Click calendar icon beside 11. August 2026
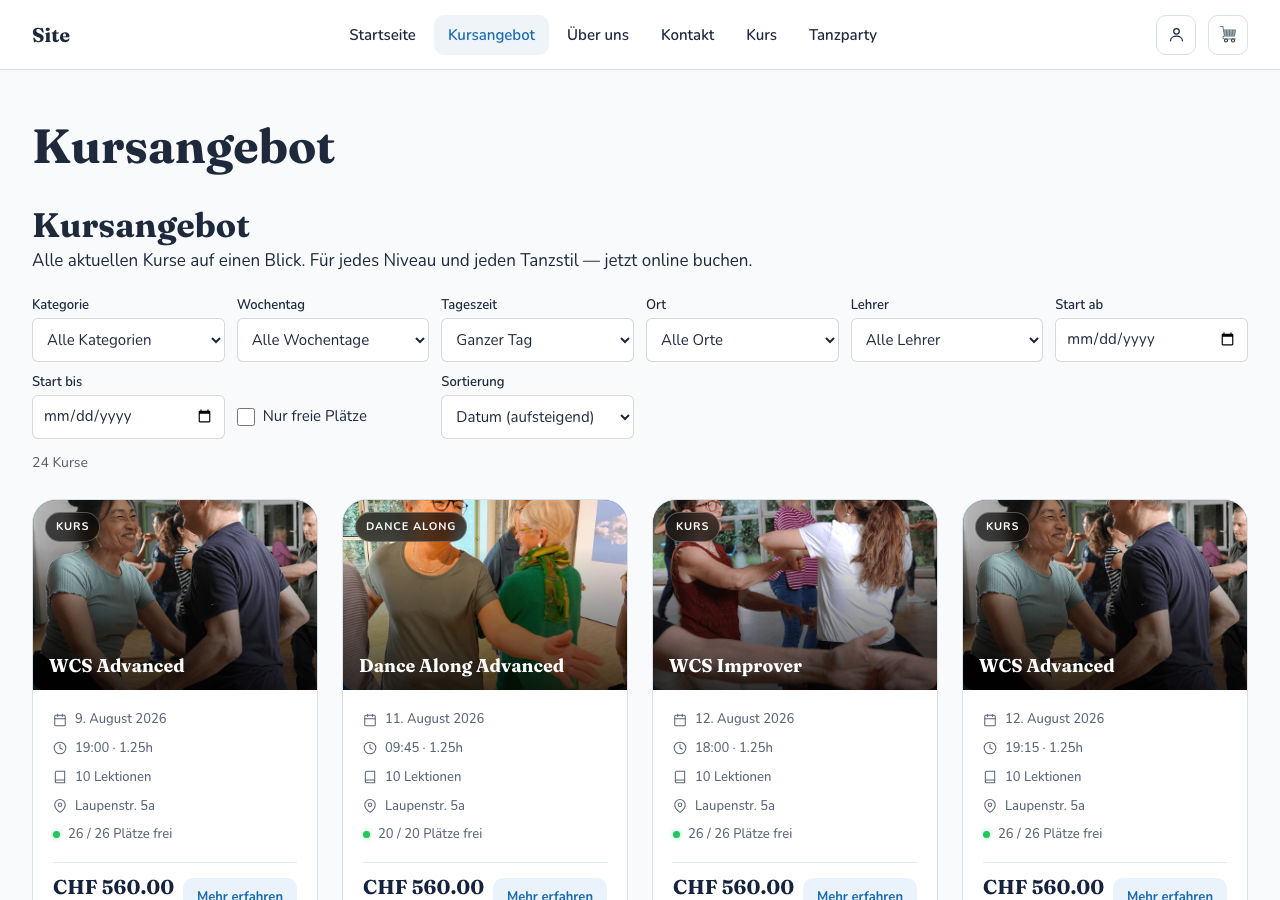 [370, 719]
